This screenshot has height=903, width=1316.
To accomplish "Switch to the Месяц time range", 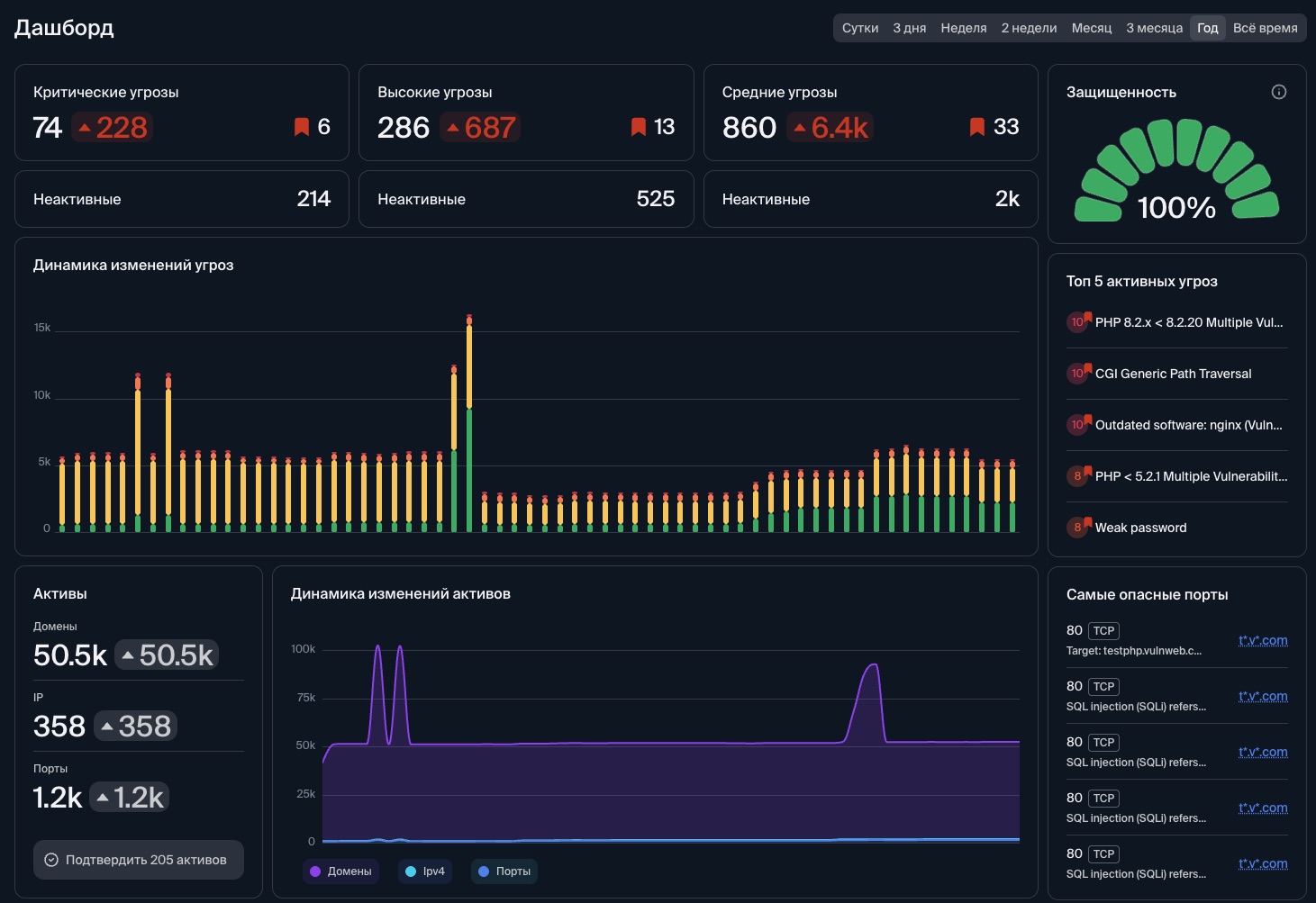I will pyautogui.click(x=1091, y=28).
